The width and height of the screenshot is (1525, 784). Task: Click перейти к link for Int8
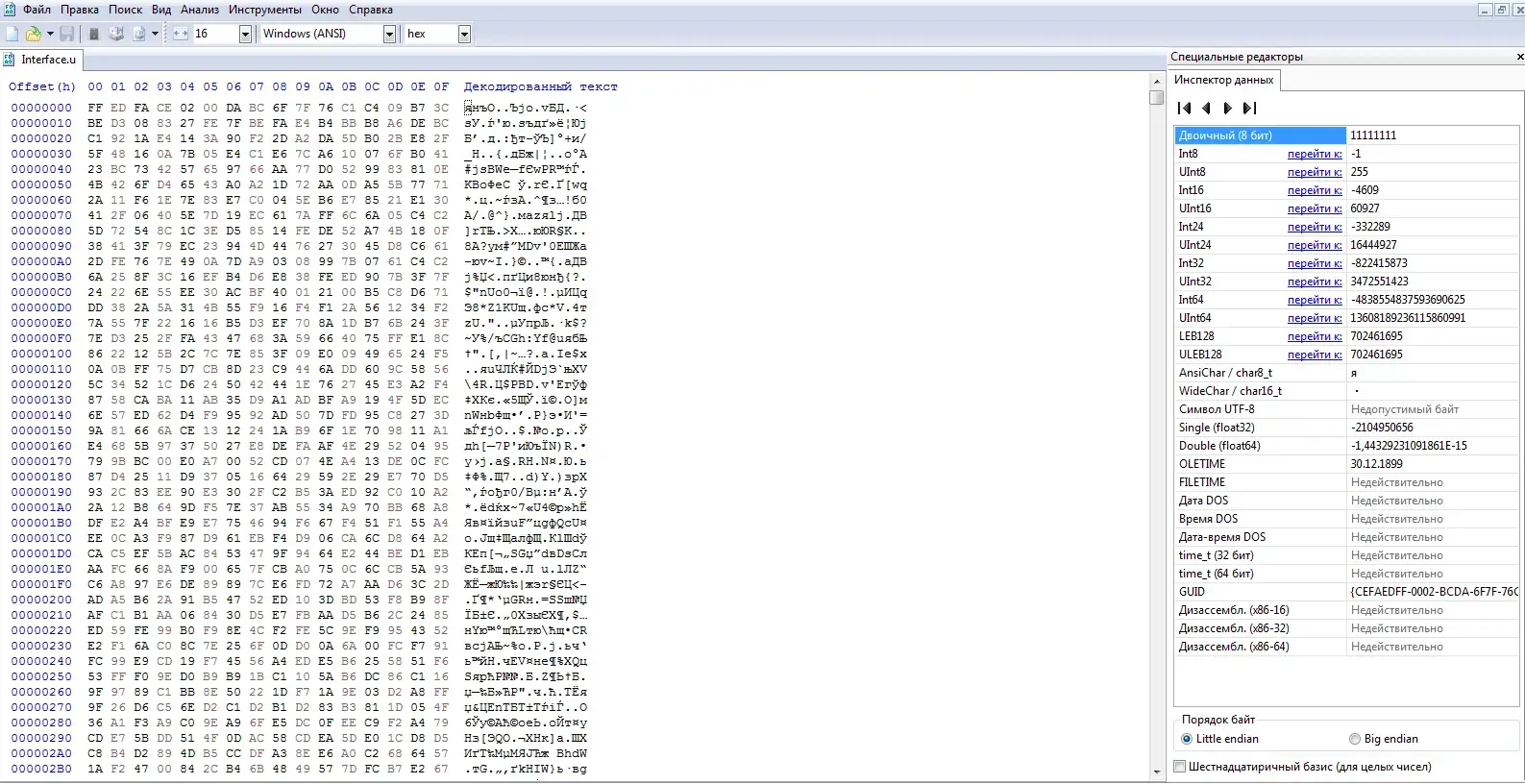click(1315, 154)
